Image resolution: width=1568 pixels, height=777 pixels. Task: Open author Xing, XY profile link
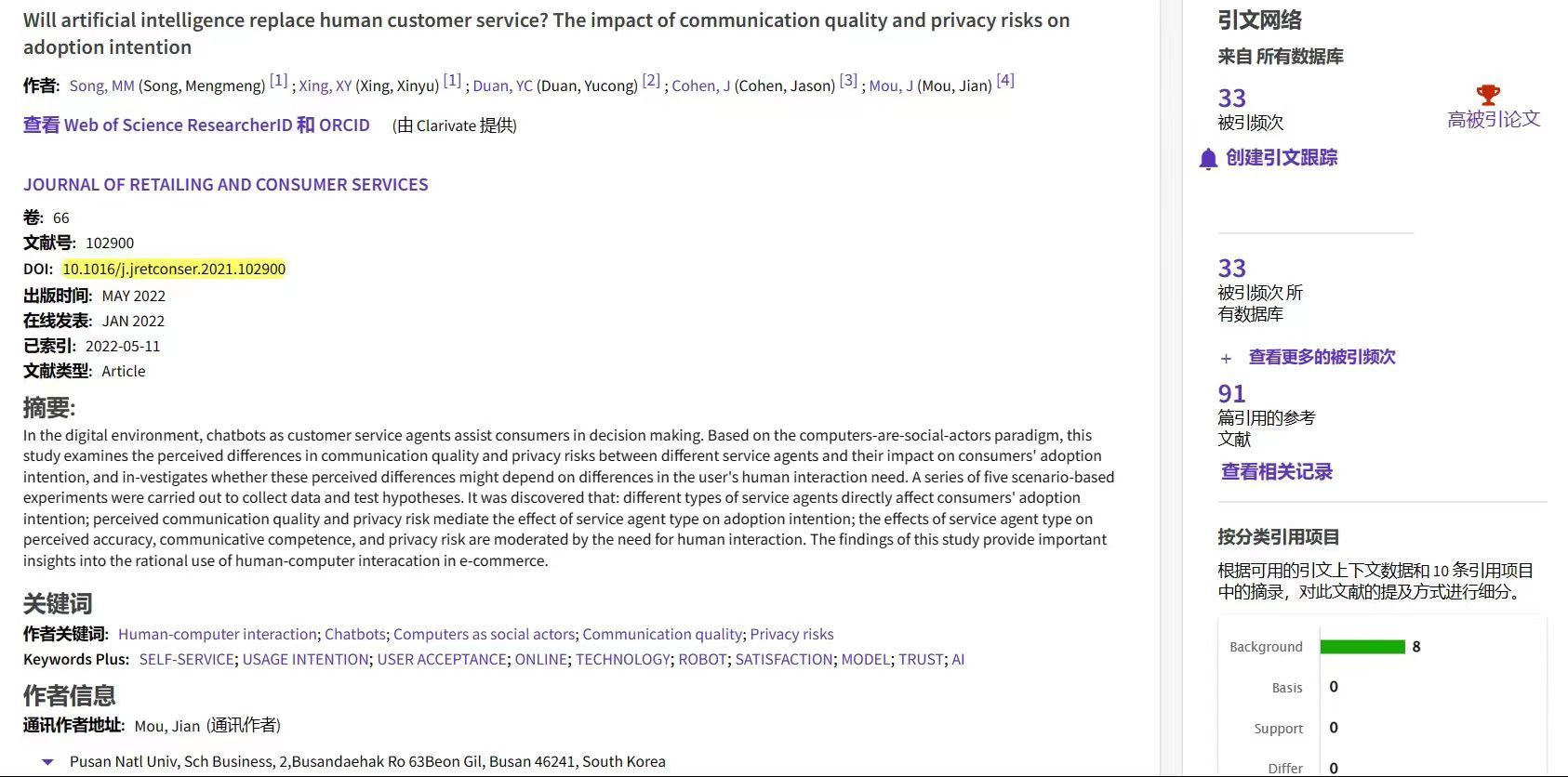325,86
